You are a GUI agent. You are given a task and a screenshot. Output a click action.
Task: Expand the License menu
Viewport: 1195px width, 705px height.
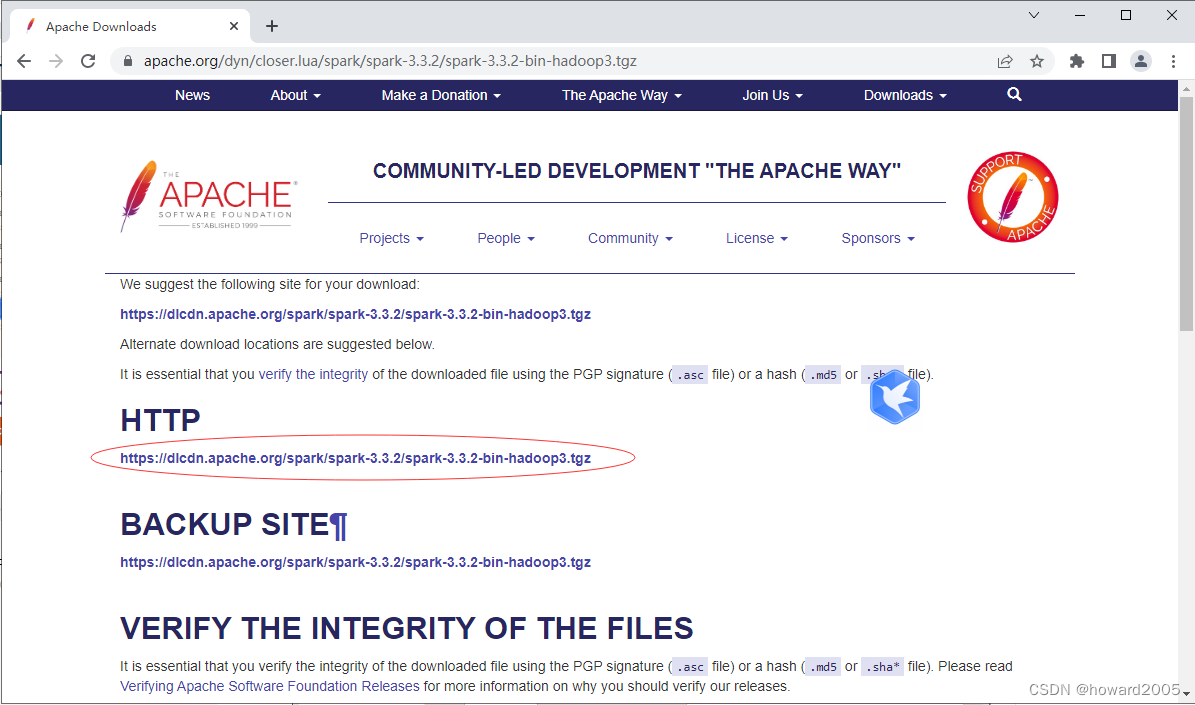(x=757, y=239)
